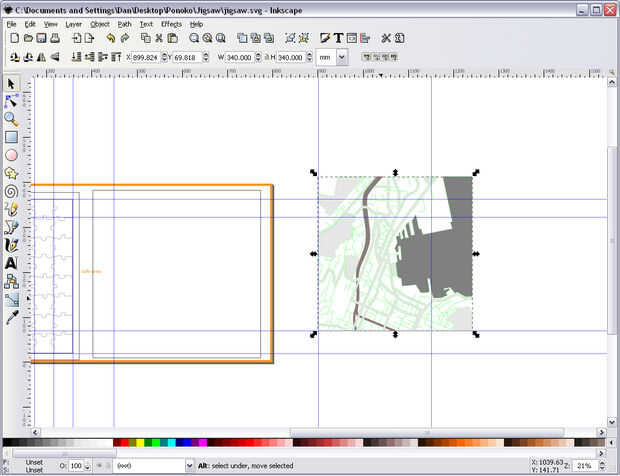Image resolution: width=620 pixels, height=476 pixels.
Task: Duplicate the selected object
Action: point(242,38)
